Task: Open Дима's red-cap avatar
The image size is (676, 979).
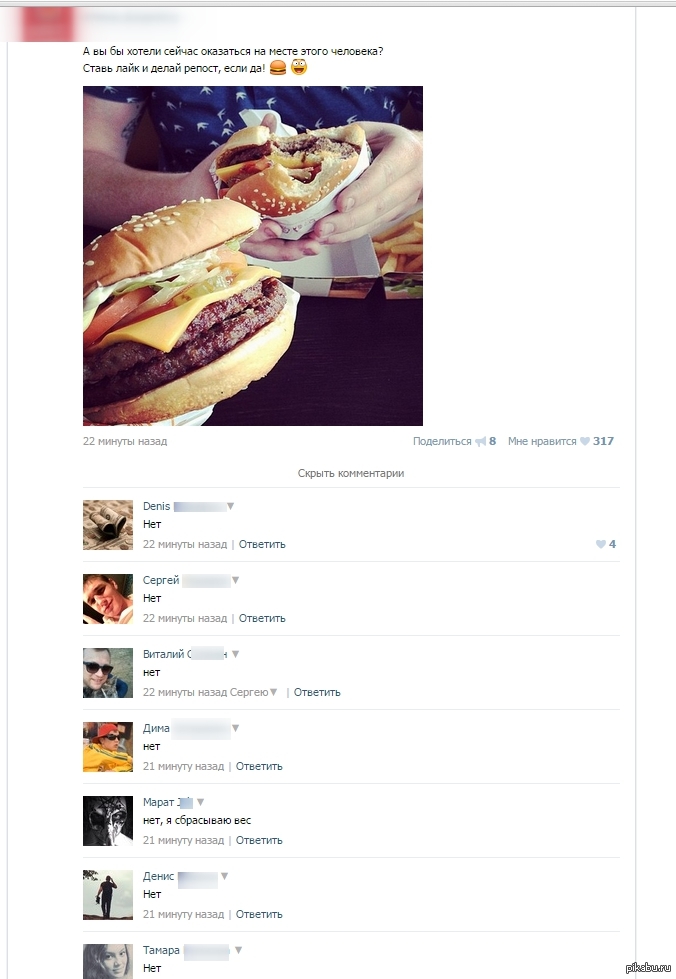Action: point(108,747)
